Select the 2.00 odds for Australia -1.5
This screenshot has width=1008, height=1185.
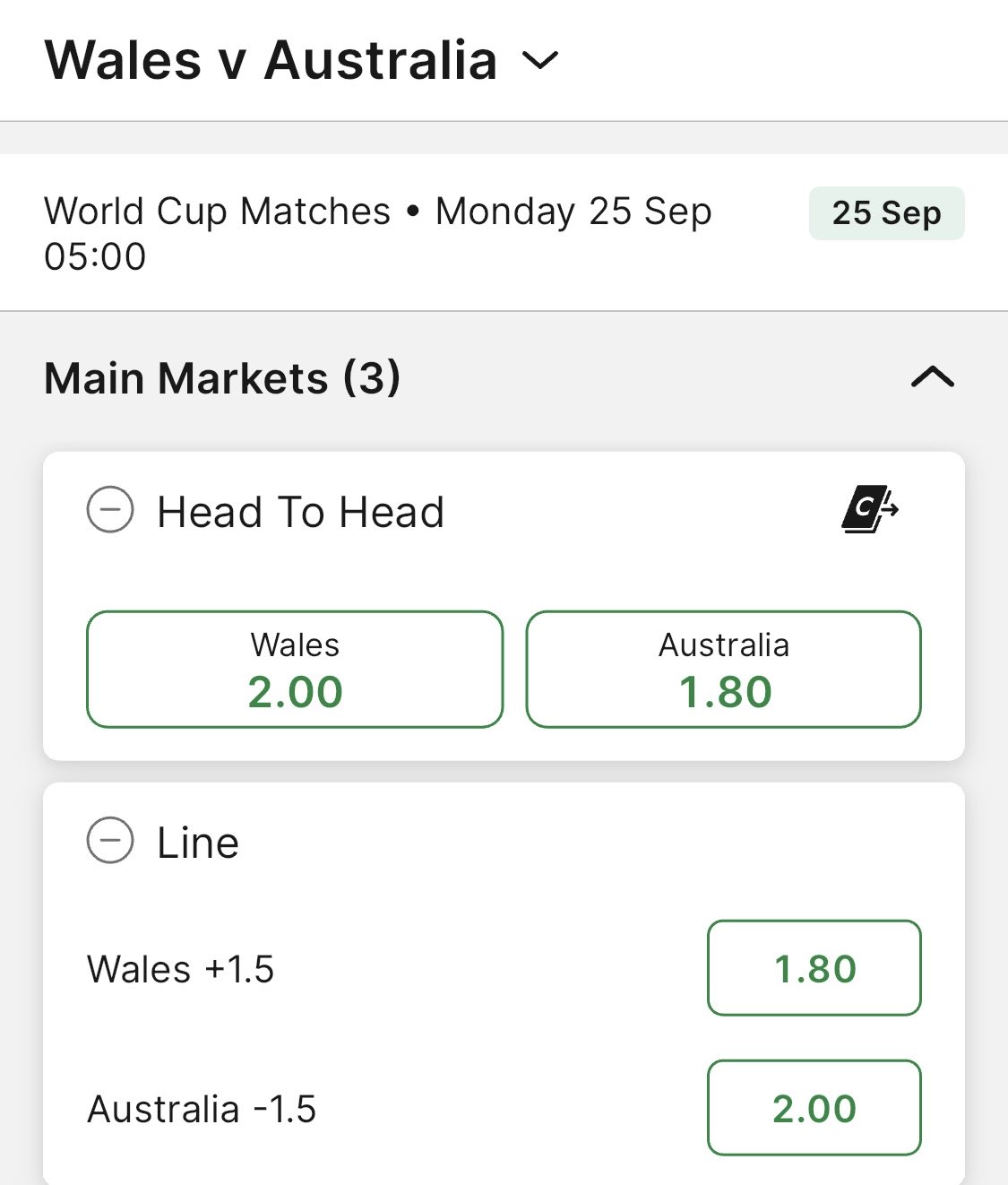(x=814, y=1108)
